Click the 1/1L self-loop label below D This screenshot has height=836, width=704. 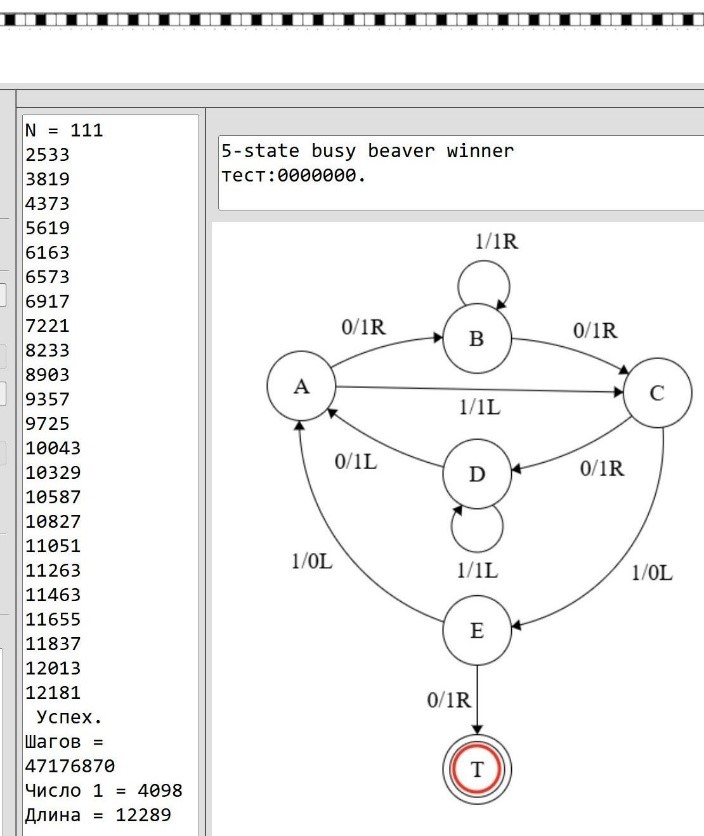(477, 570)
